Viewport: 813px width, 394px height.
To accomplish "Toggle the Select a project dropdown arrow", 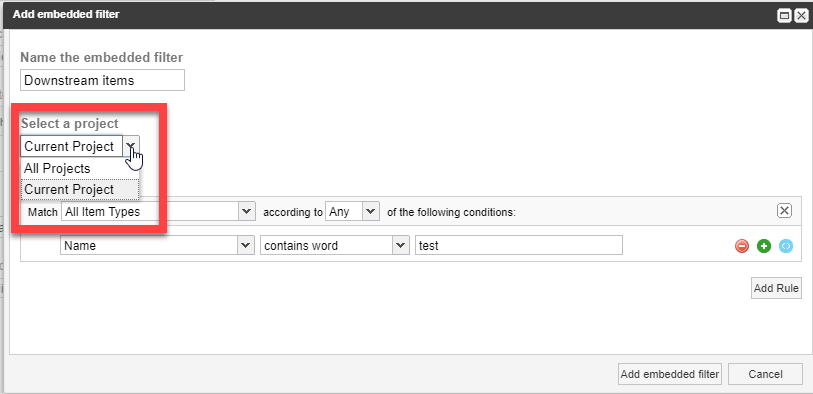I will [132, 146].
